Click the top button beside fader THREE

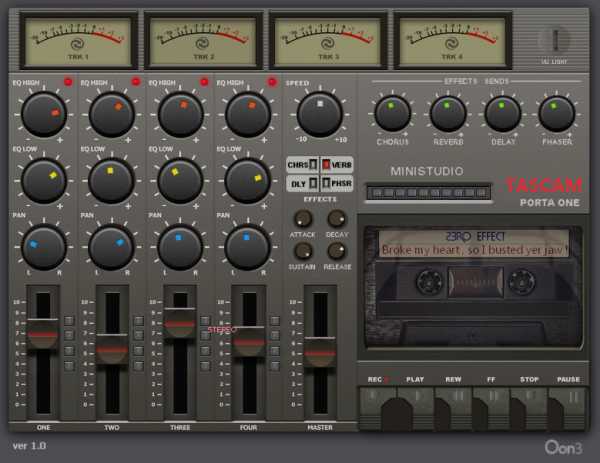205,321
